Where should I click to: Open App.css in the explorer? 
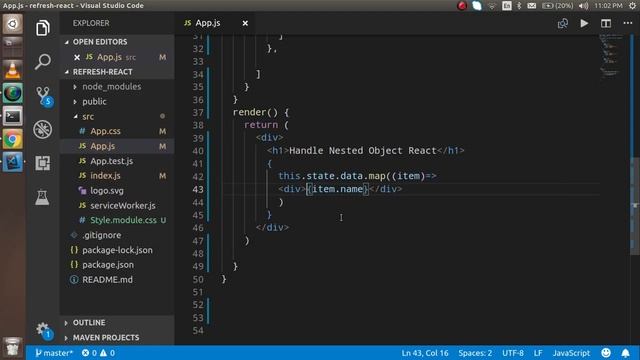(x=117, y=131)
